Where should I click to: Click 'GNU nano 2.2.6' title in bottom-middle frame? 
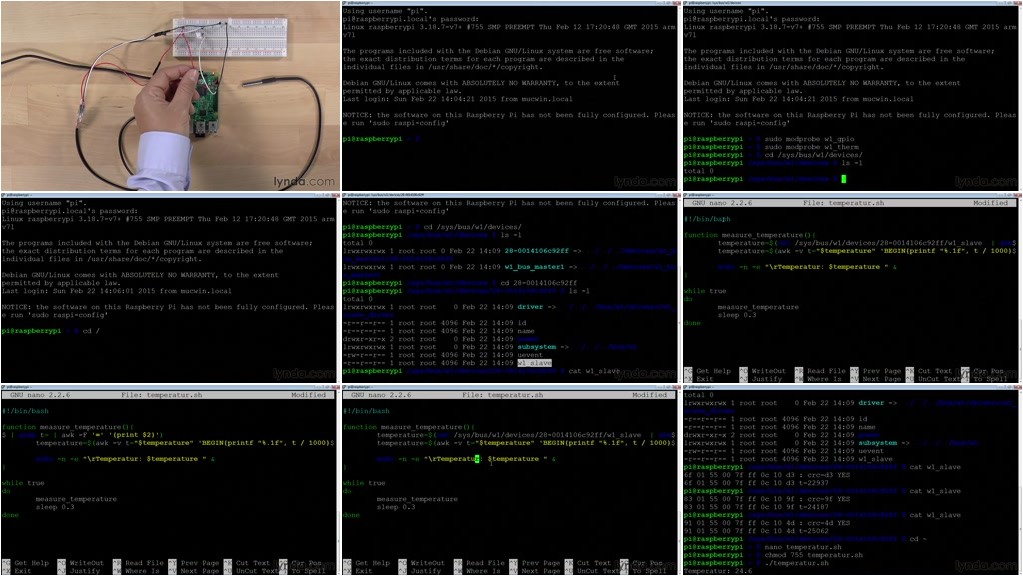pos(381,395)
